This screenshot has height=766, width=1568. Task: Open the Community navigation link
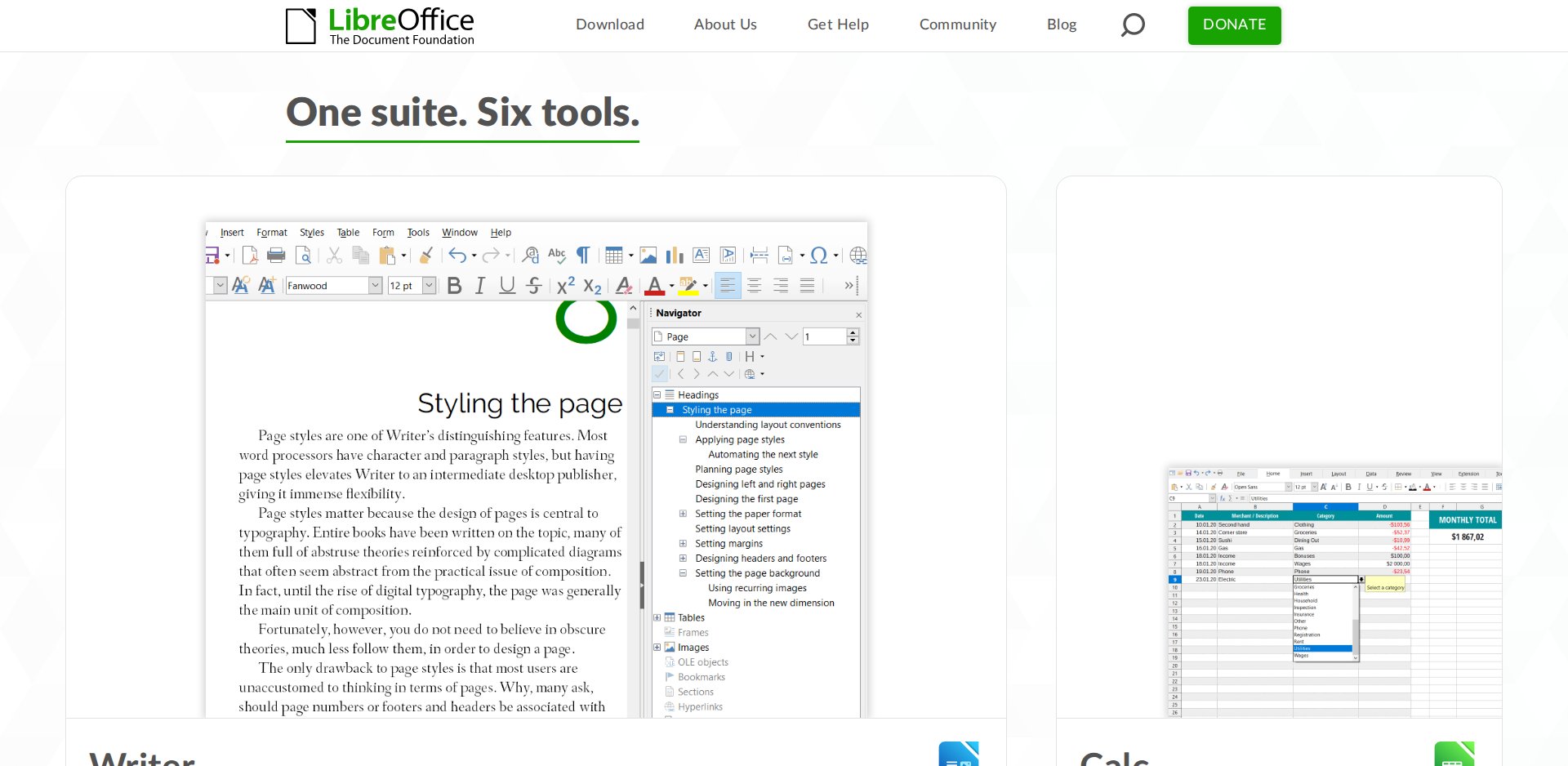point(958,24)
